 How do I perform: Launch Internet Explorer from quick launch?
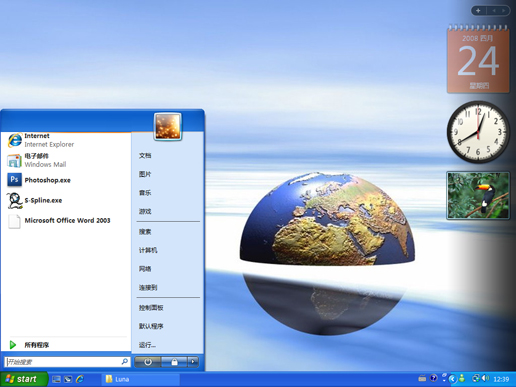click(x=80, y=379)
